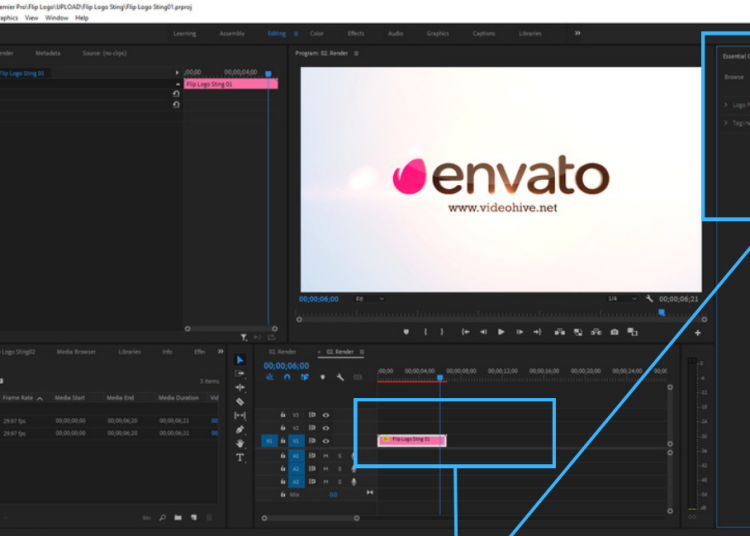Open the Media Browser tab

pyautogui.click(x=76, y=352)
